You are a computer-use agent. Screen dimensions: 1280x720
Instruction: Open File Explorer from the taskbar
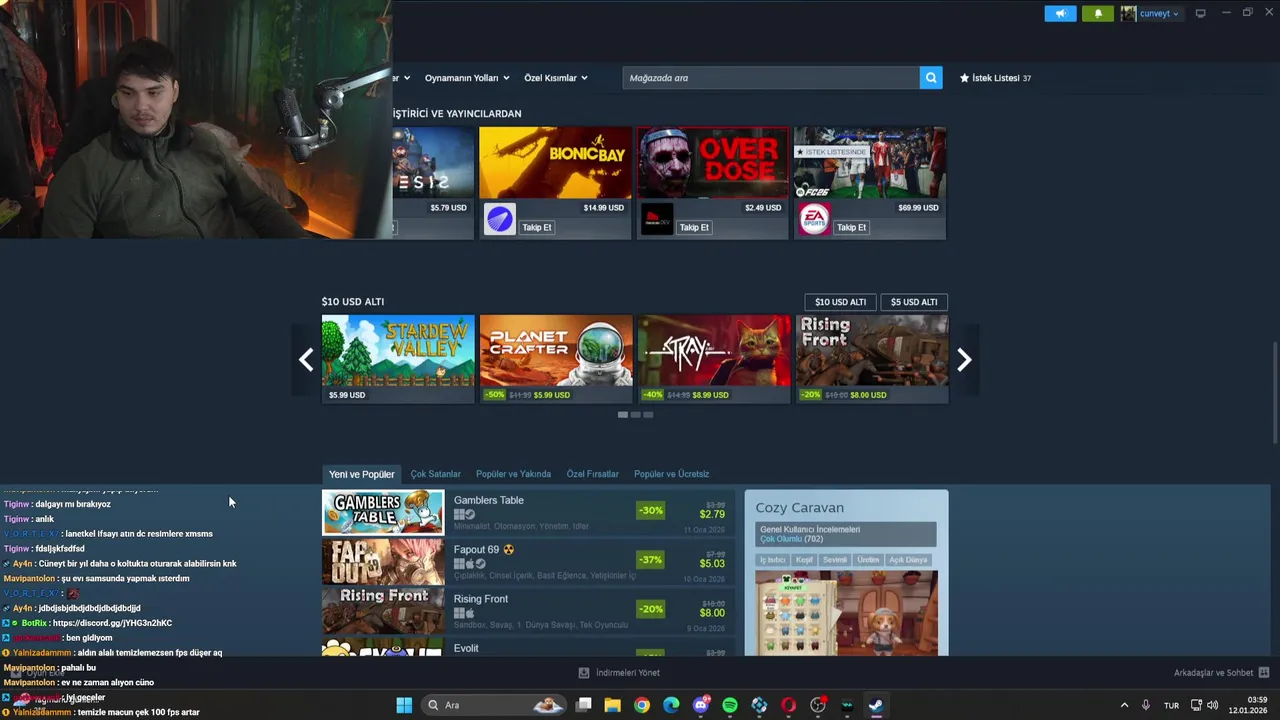tap(612, 705)
